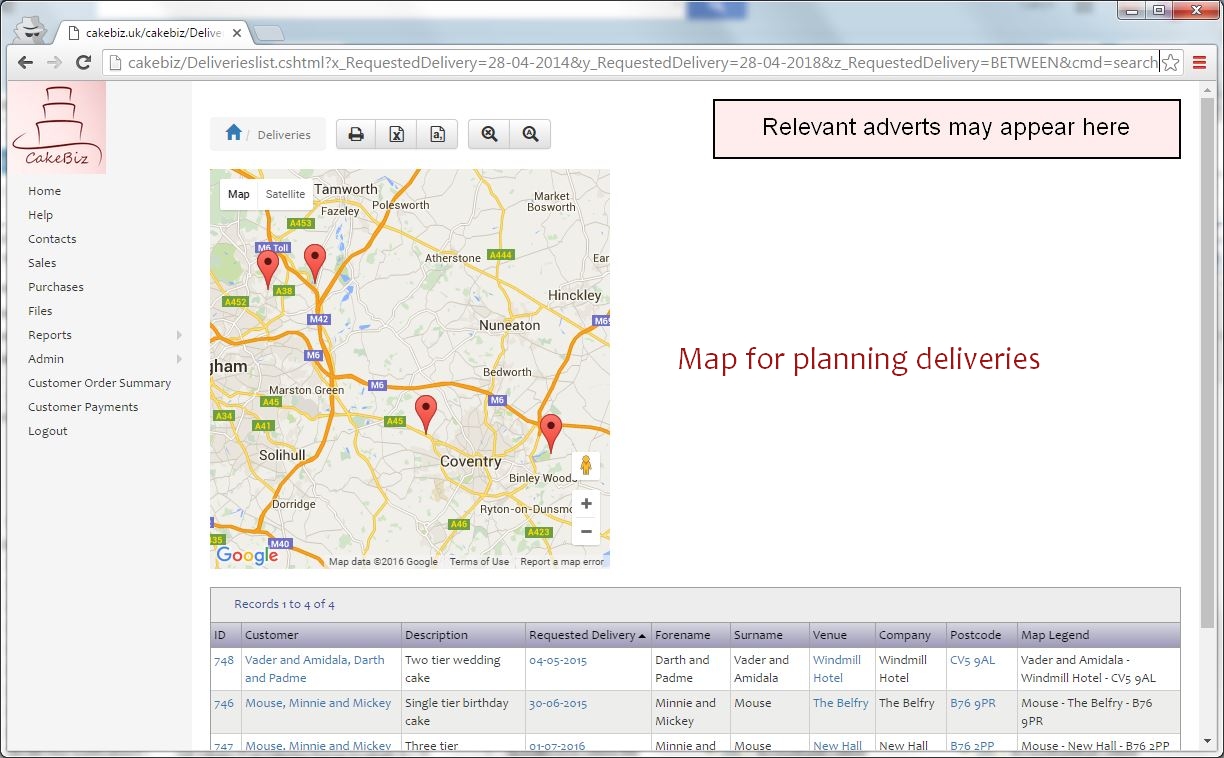Open the Windmill Hotel venue link
Viewport: 1224px width, 758px height.
click(x=838, y=668)
